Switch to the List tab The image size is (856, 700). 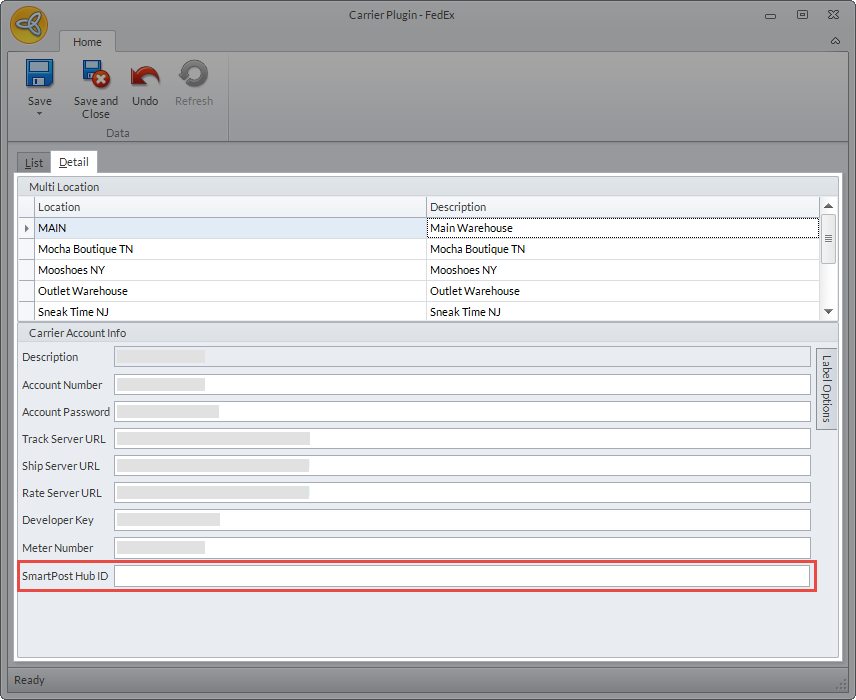34,162
